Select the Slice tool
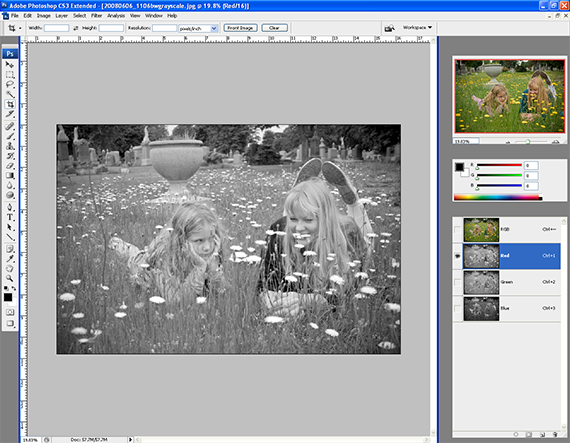 (x=10, y=114)
